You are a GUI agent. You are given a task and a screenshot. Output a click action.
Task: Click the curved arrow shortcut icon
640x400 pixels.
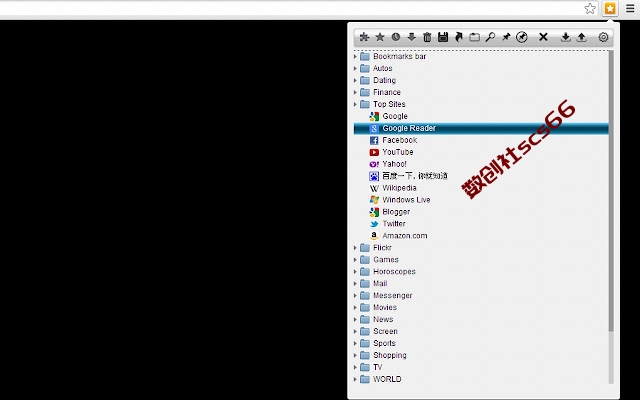[459, 37]
